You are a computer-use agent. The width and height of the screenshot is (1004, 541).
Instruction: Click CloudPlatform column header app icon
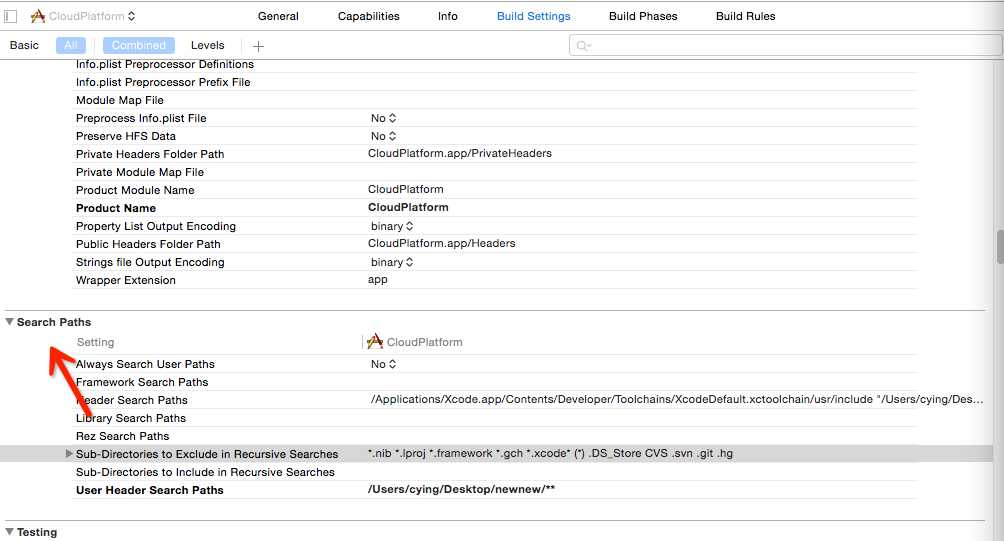point(375,341)
